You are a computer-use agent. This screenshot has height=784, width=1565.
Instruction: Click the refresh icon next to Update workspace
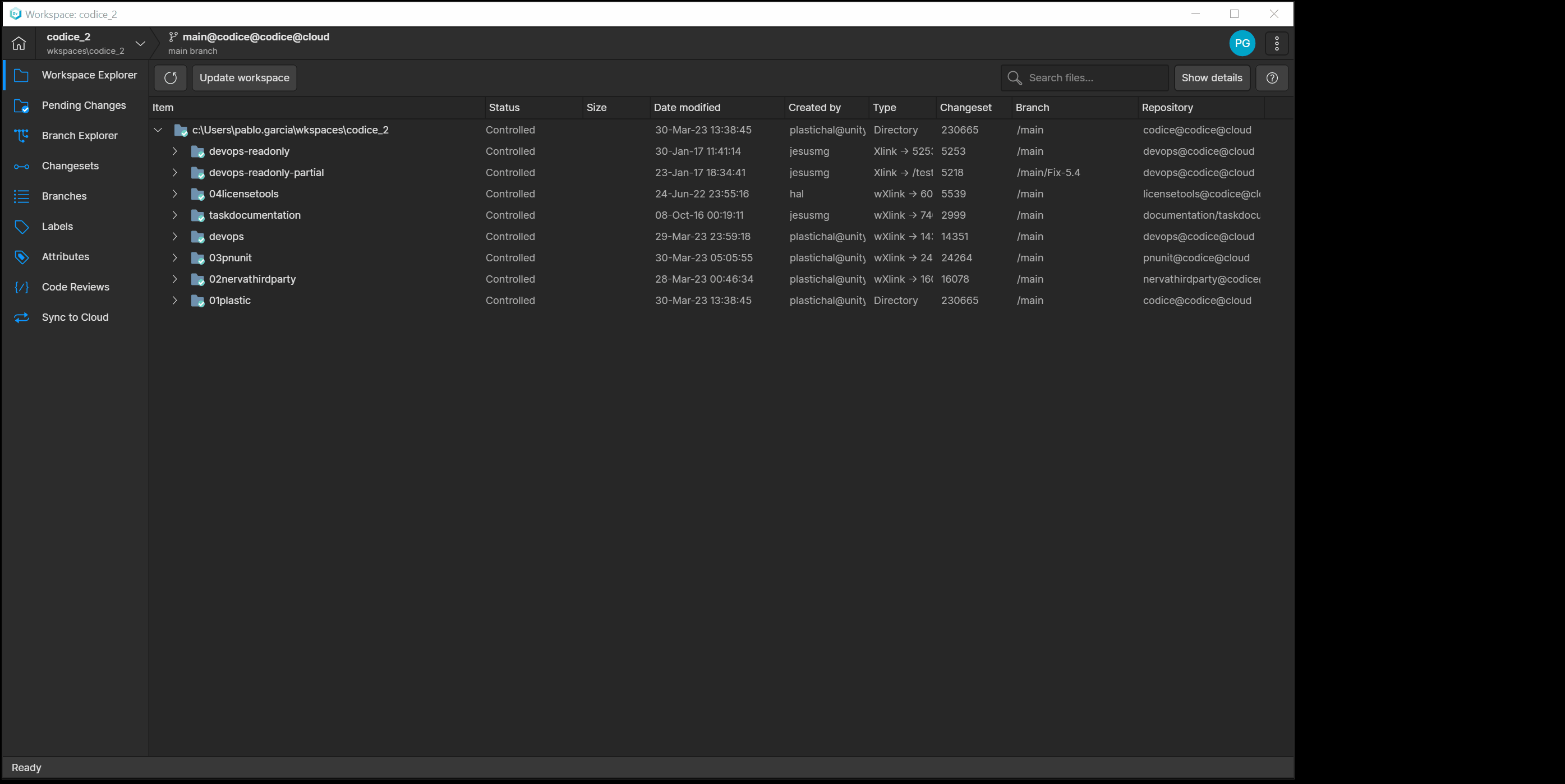point(170,78)
